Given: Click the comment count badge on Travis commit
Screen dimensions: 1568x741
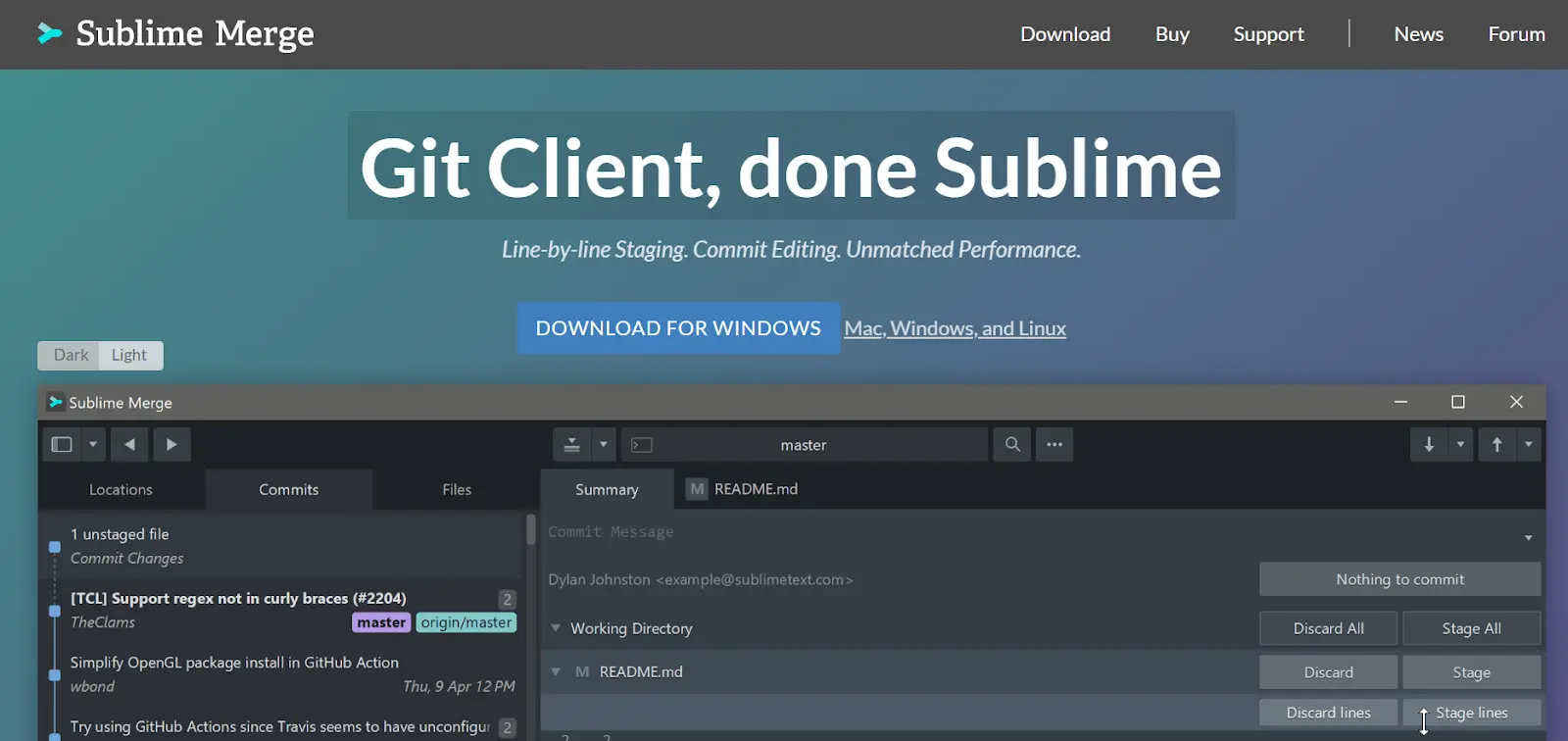Looking at the screenshot, I should point(507,727).
